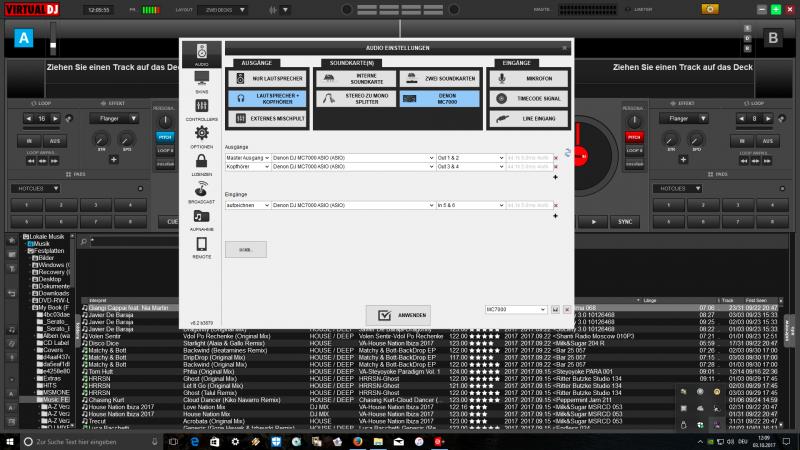
Task: Open the Broadcast settings page
Action: click(202, 192)
